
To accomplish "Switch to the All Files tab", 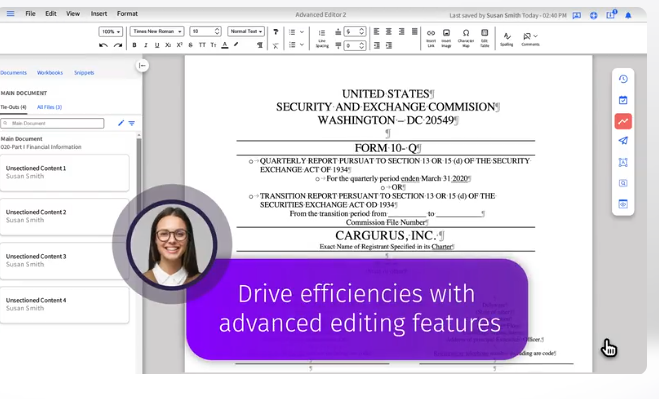I will [x=49, y=107].
